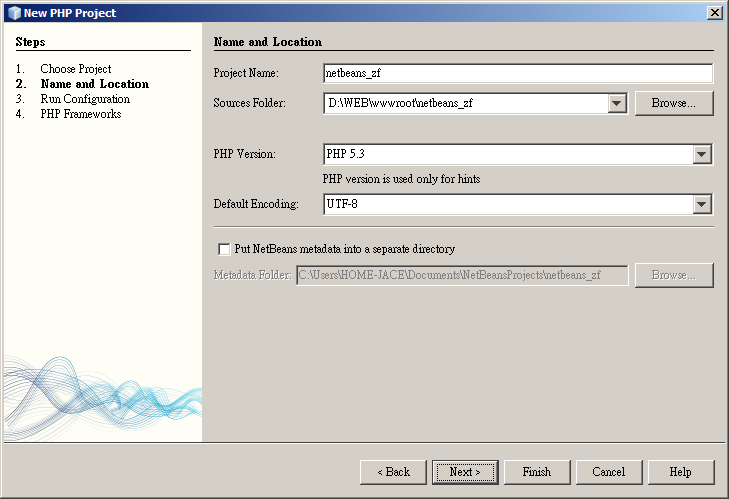Click Browse next to Sources Folder
Screen dimensions: 729x499
674,103
